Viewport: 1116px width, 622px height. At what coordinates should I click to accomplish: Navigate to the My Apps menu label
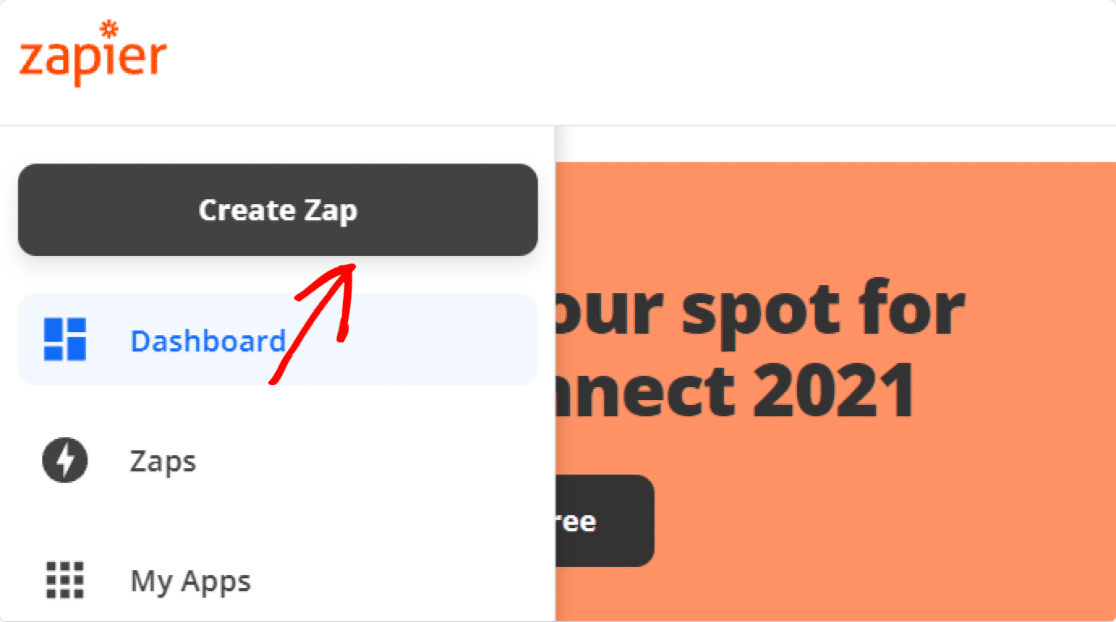[x=190, y=581]
